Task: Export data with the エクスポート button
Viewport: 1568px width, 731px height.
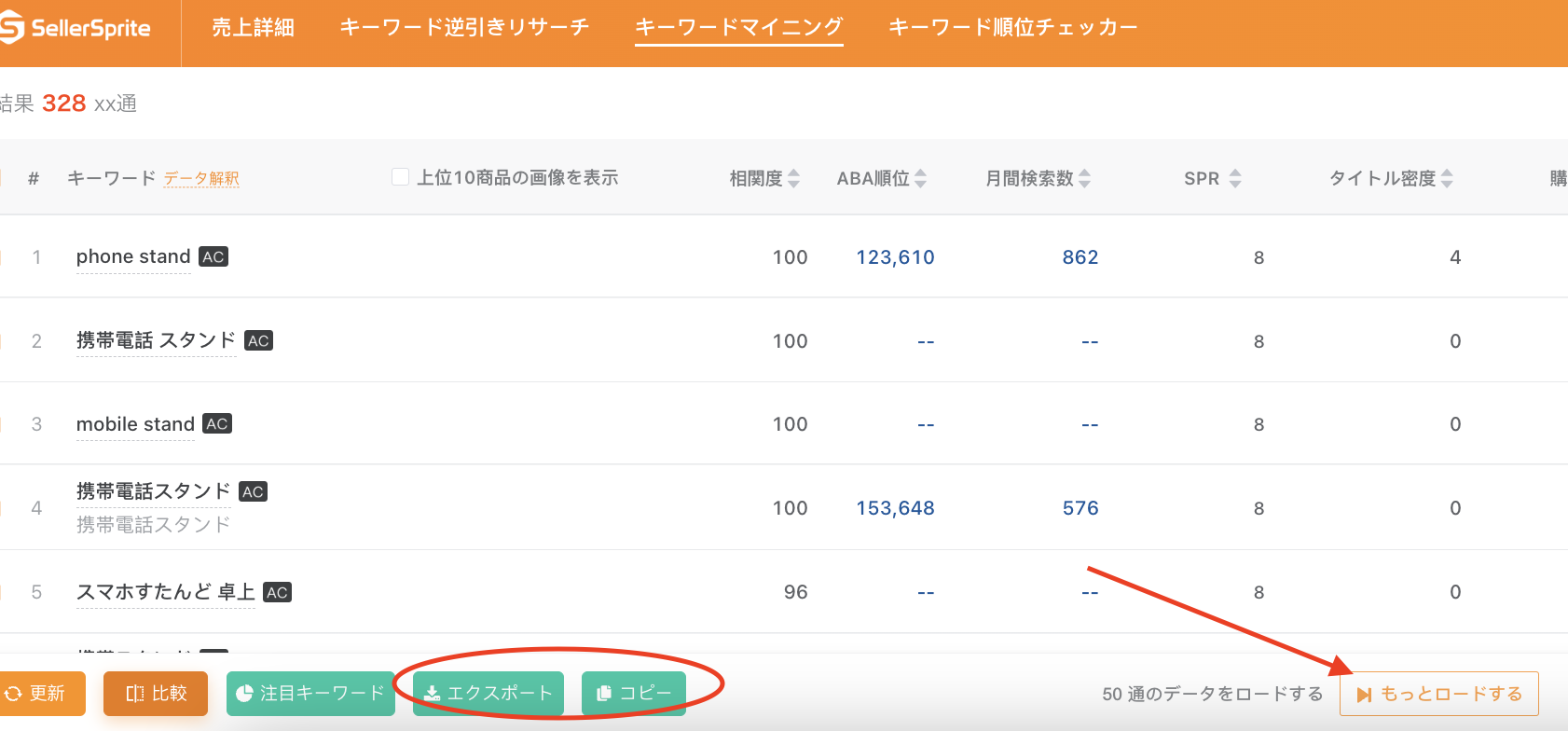Action: 488,694
